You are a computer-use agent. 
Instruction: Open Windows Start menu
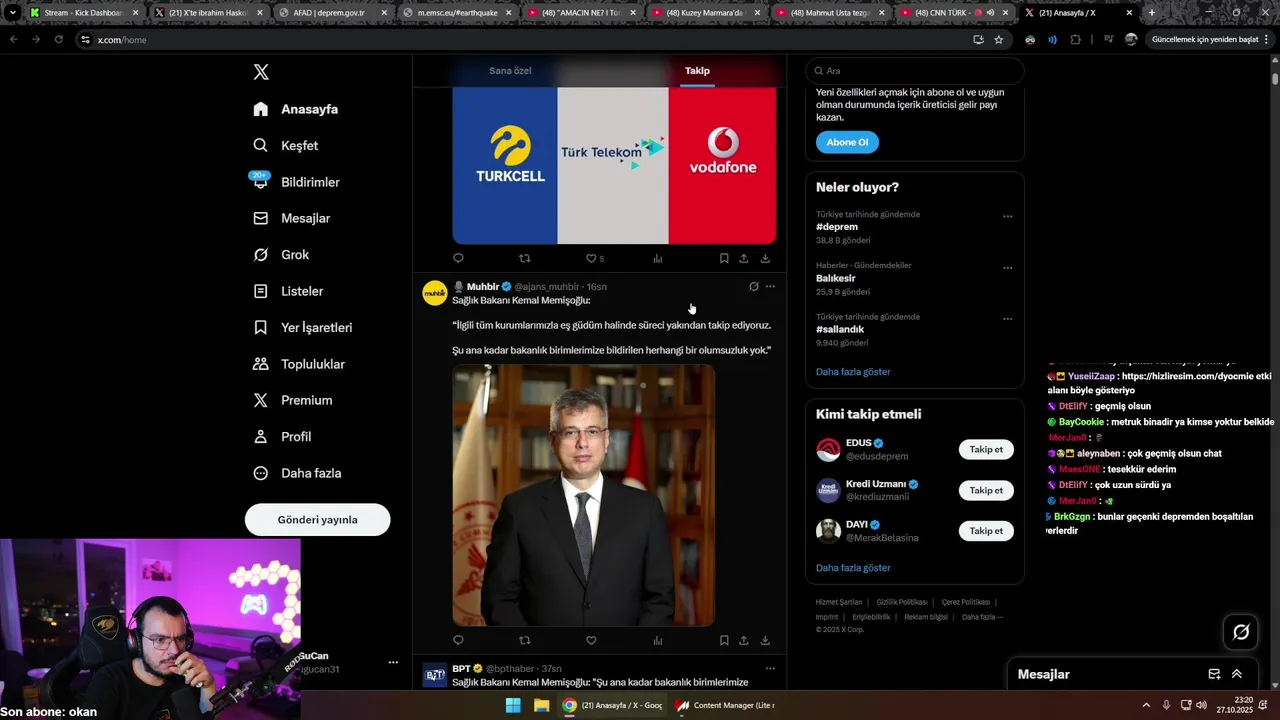(513, 705)
